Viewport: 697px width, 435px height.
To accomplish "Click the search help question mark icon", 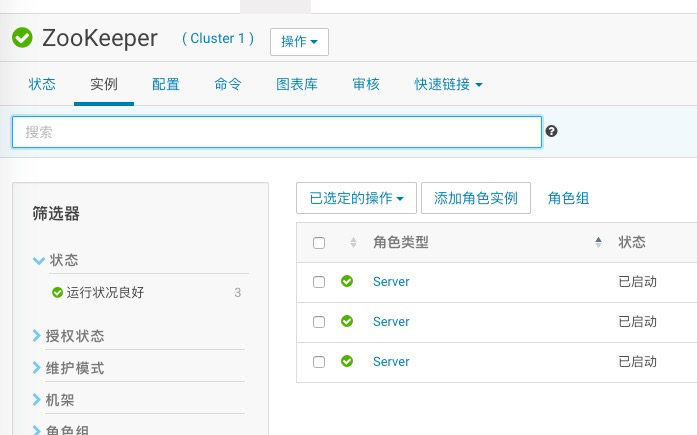I will [x=552, y=131].
